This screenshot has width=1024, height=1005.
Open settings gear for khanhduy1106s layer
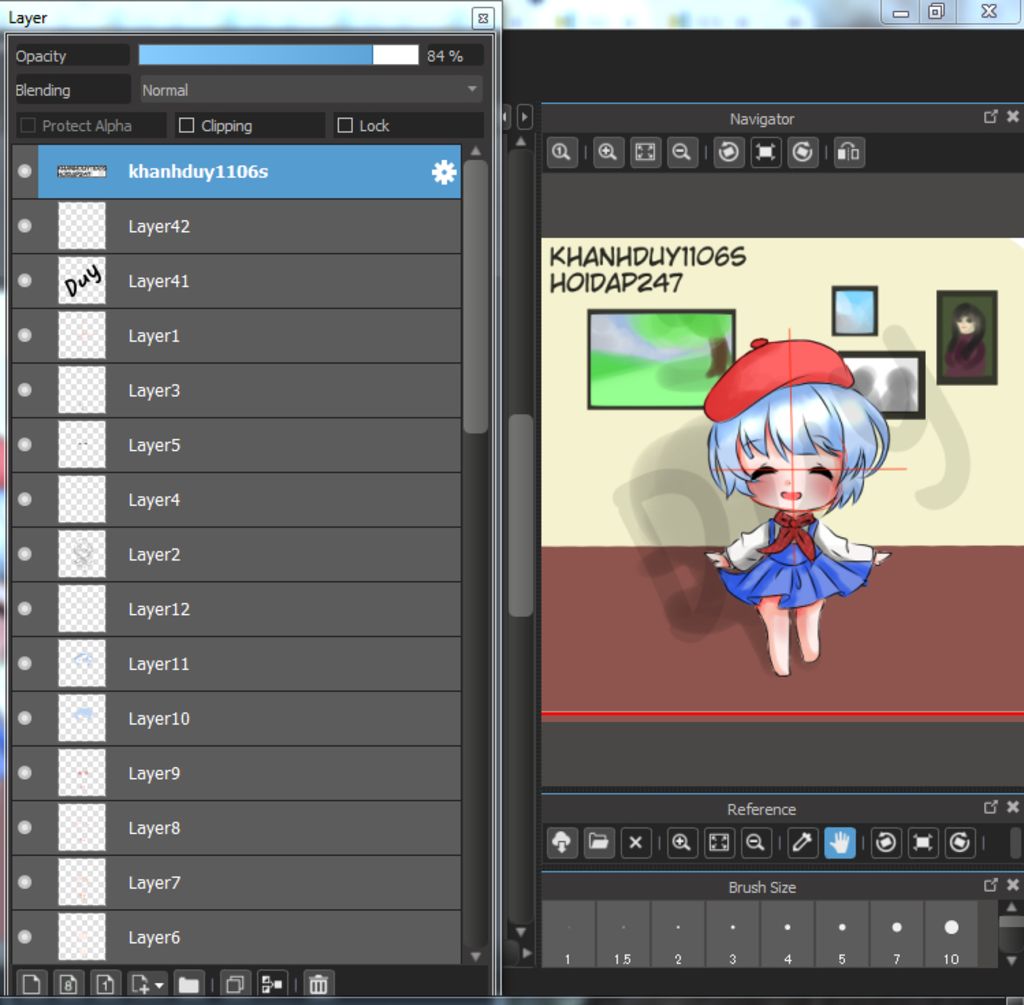point(444,172)
